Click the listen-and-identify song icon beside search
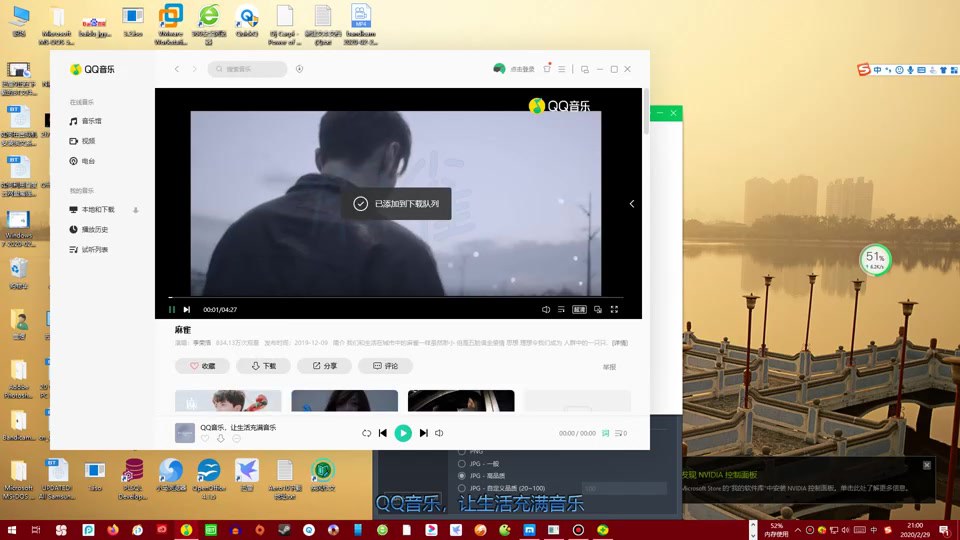 pyautogui.click(x=299, y=69)
